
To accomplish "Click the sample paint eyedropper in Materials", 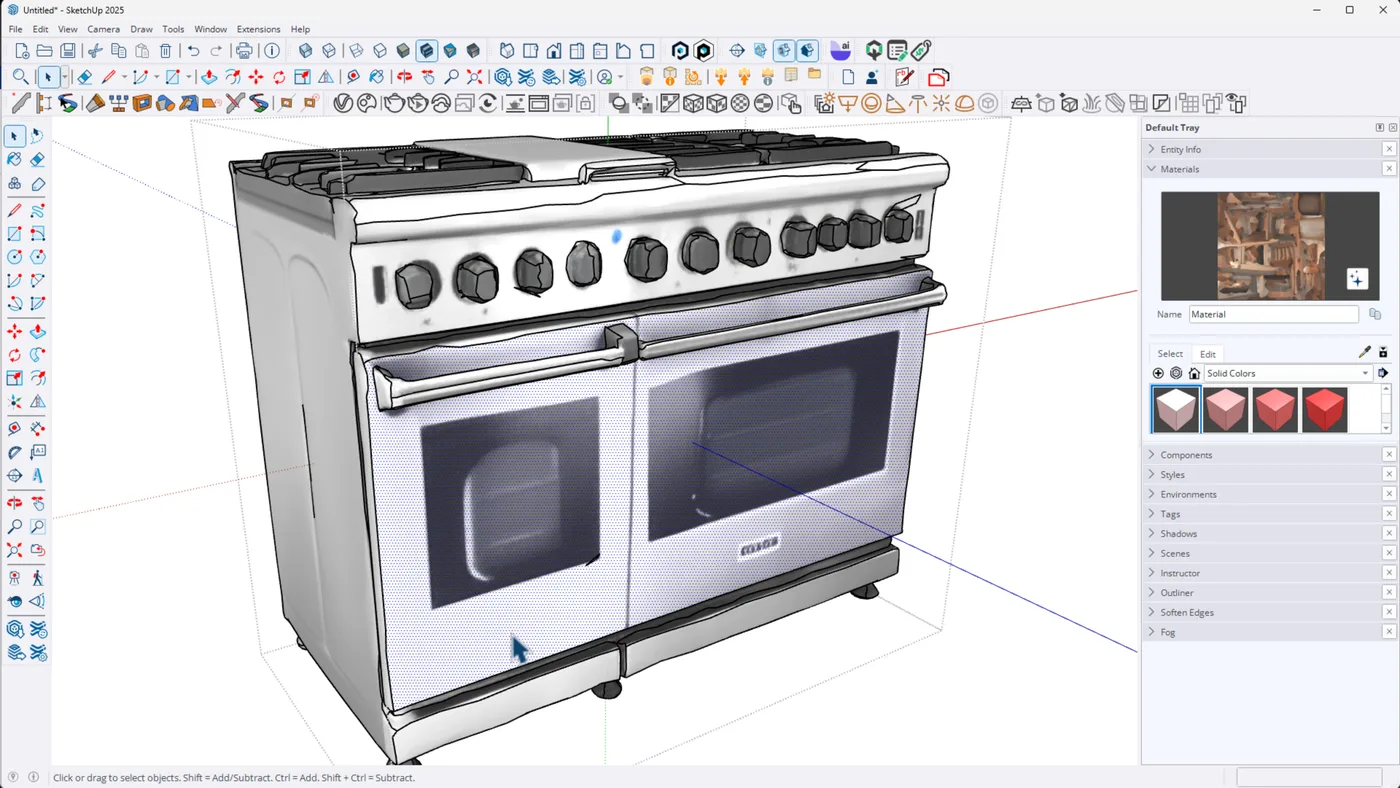I will click(x=1365, y=353).
